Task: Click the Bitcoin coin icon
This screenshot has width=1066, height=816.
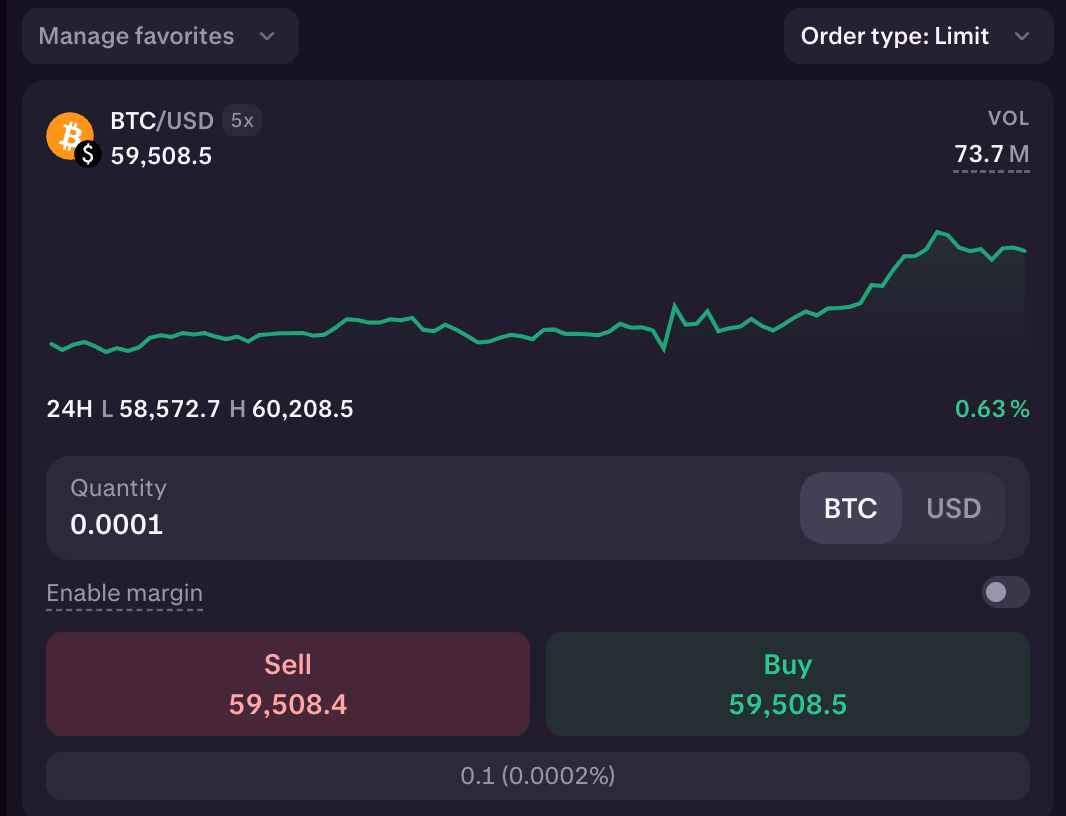Action: point(70,136)
